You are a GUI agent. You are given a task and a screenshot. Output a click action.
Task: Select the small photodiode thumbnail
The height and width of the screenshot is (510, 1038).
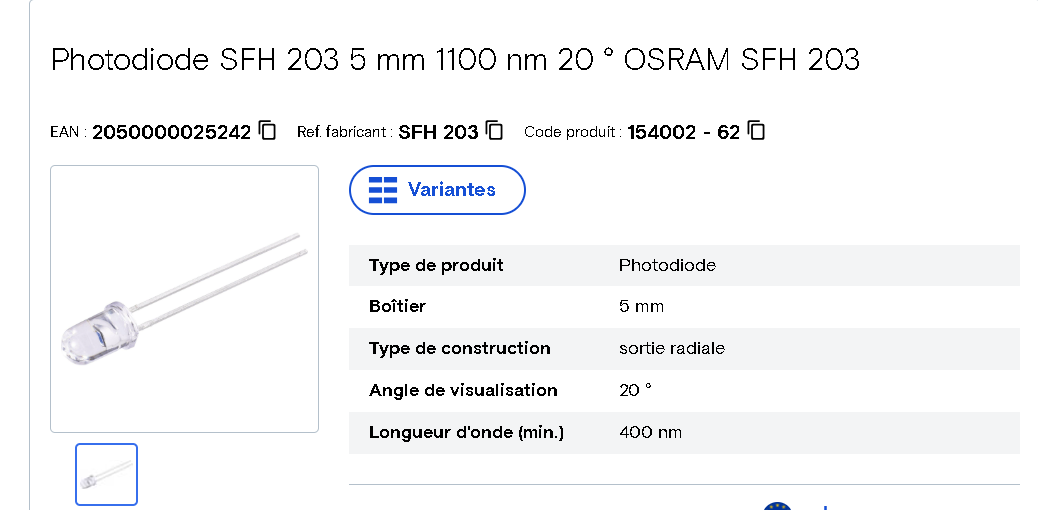click(x=106, y=474)
